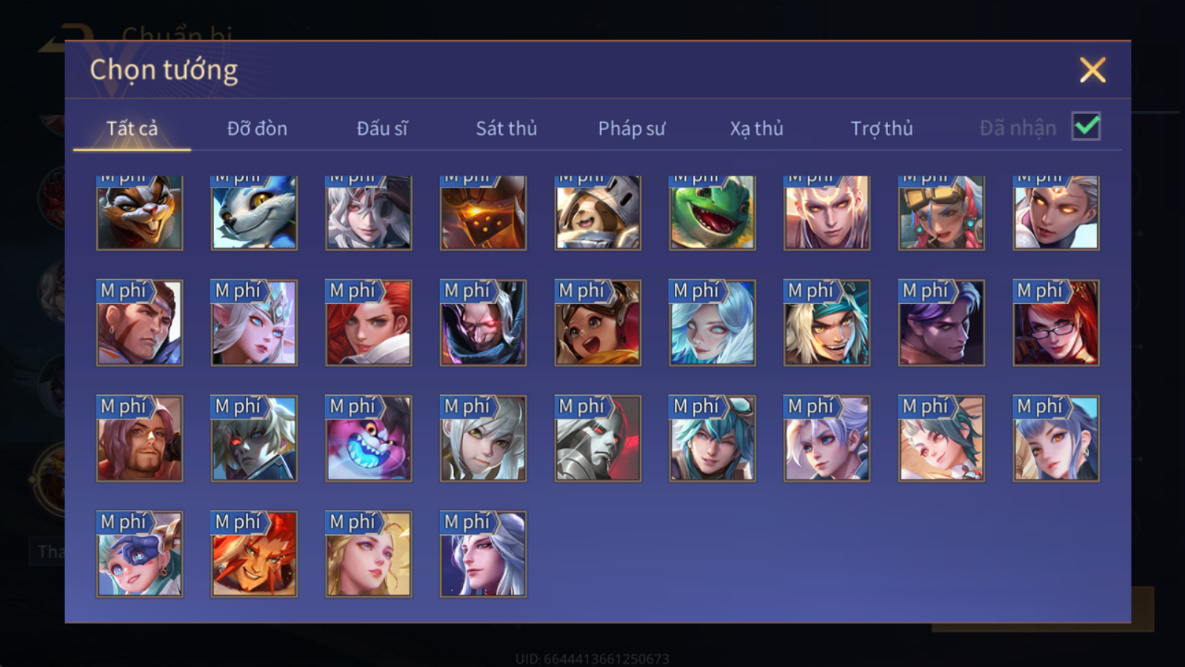
Task: Select the fiery orange-haired demon hero
Action: pyautogui.click(x=254, y=554)
